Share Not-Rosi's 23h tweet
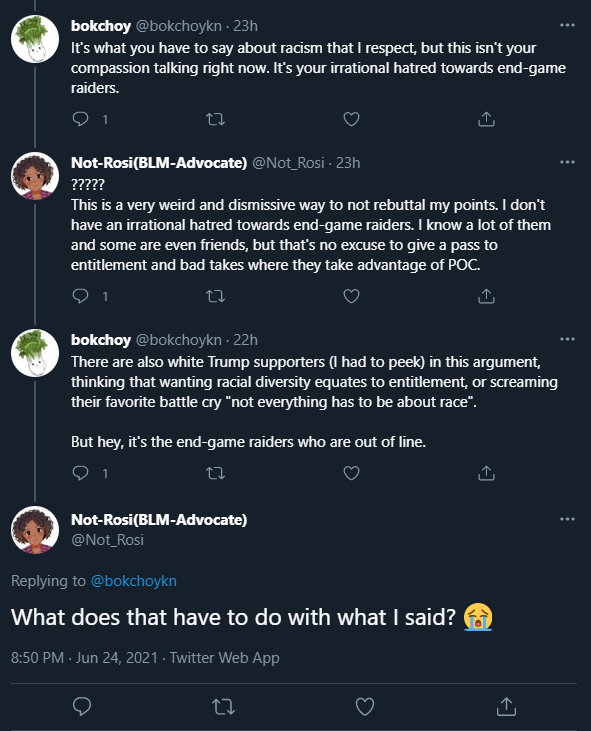591x731 pixels. pos(486,296)
